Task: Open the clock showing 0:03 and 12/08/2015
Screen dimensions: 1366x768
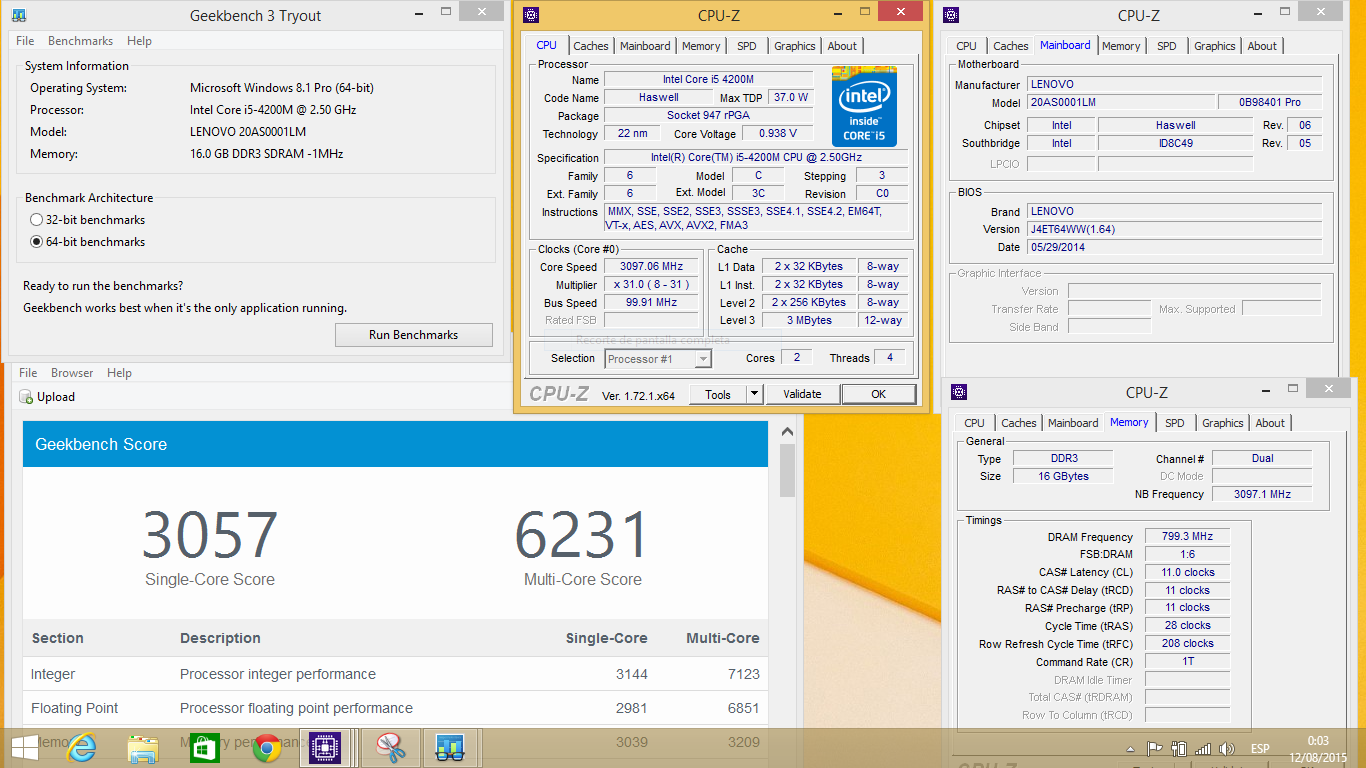Action: click(1318, 748)
